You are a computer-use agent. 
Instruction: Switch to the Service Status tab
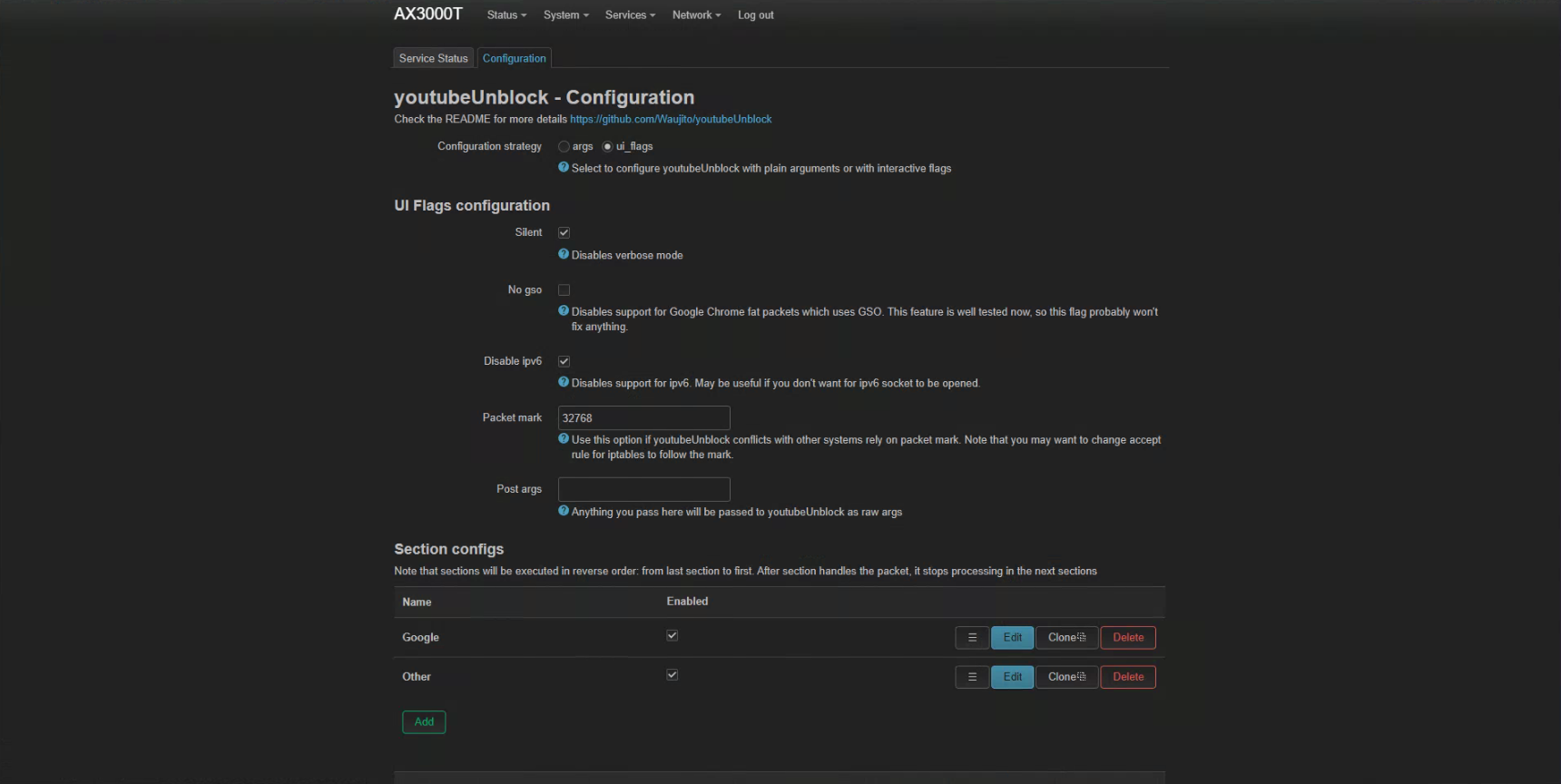pos(433,58)
